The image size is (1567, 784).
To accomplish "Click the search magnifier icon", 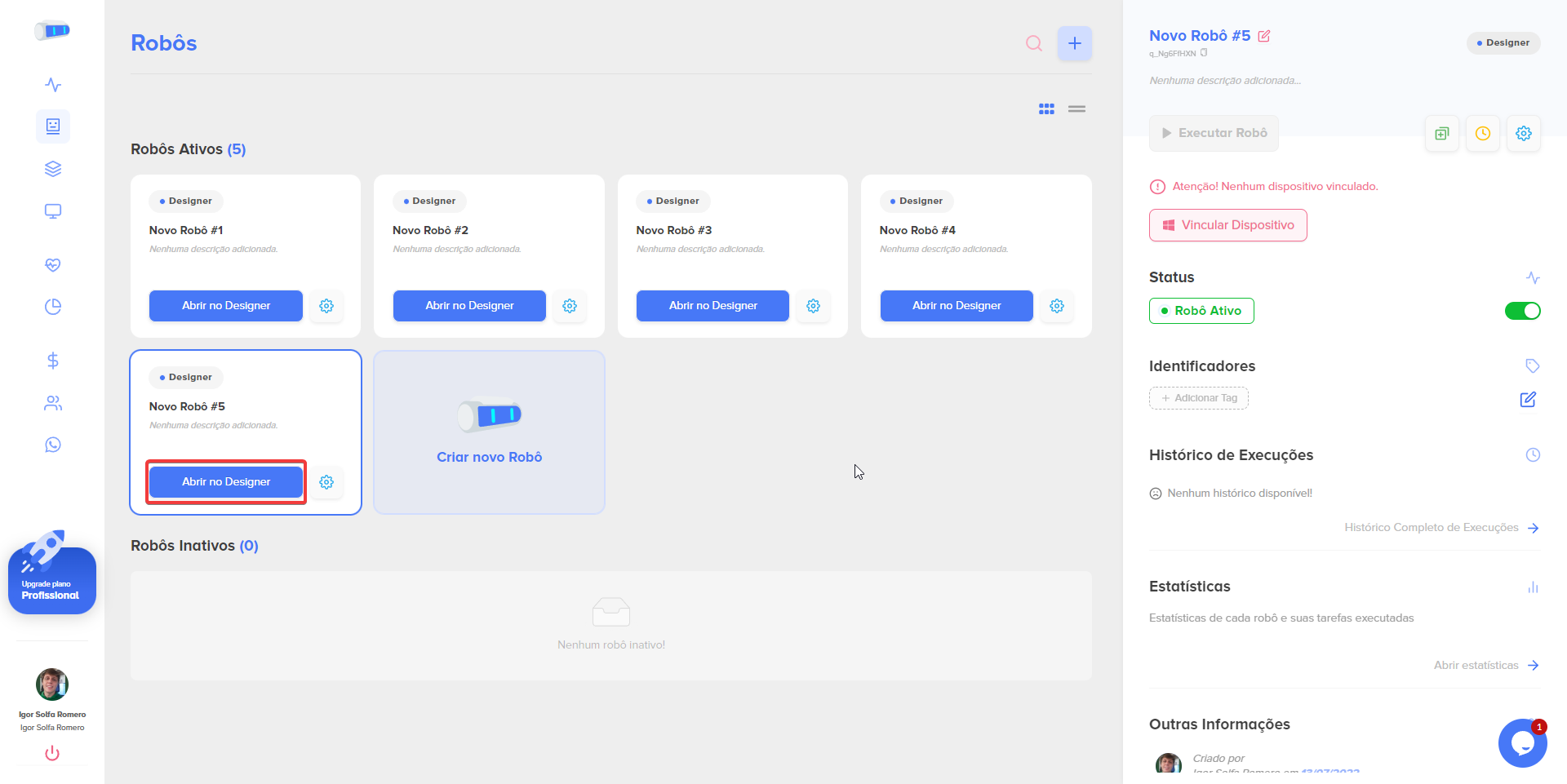I will [1033, 43].
